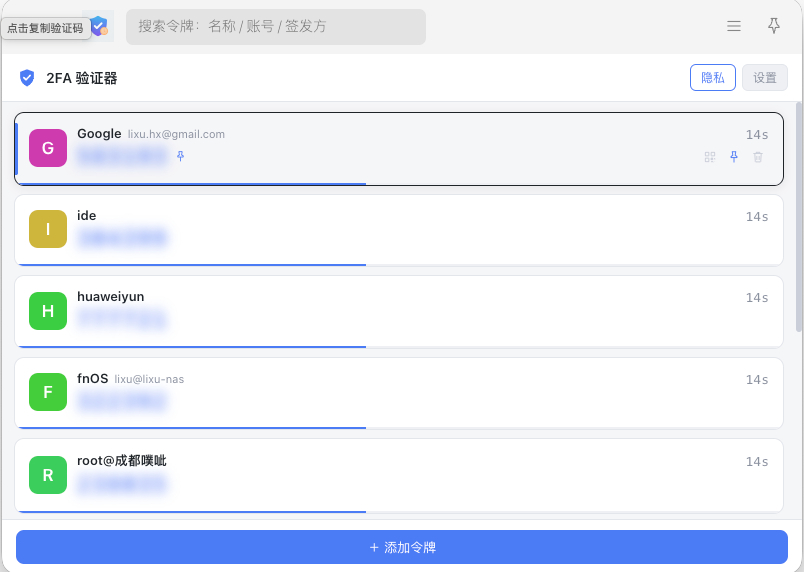Show the QR code for the Google token

(x=710, y=157)
